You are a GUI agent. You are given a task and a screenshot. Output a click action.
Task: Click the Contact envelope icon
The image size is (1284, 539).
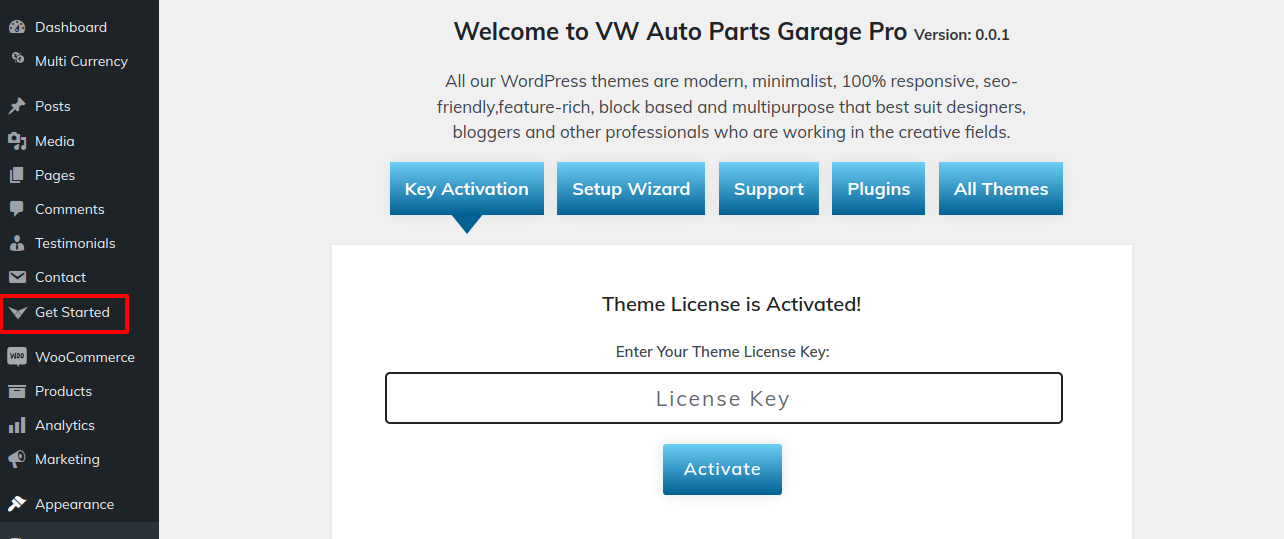(17, 277)
